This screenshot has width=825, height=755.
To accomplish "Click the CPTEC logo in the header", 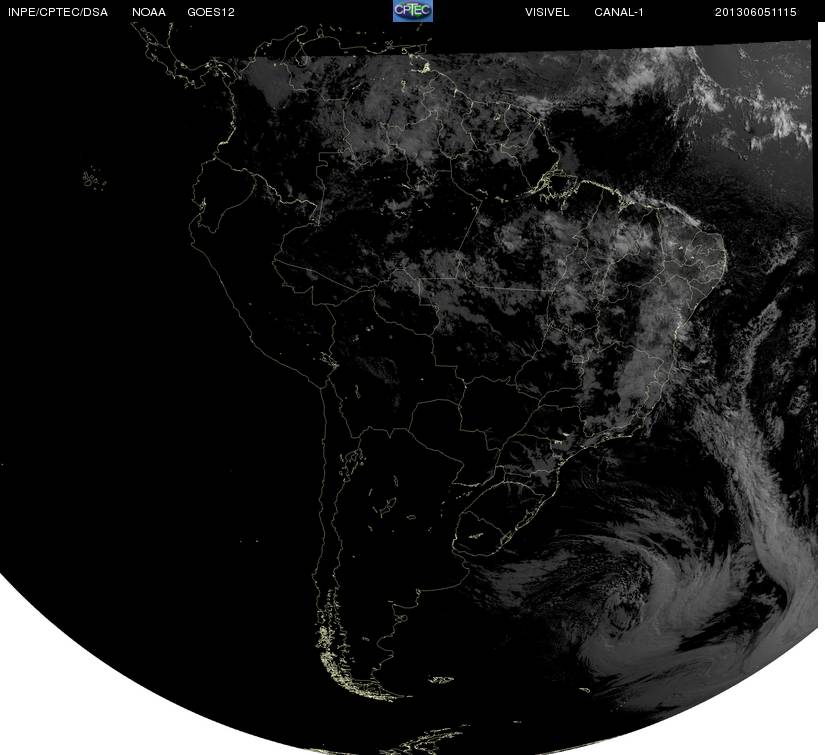I will coord(412,11).
